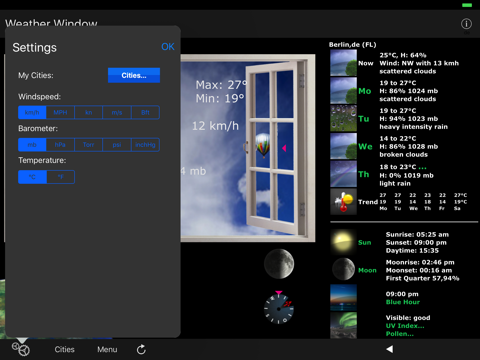
Task: Open the Monday forecast thumbnail
Action: [343, 91]
